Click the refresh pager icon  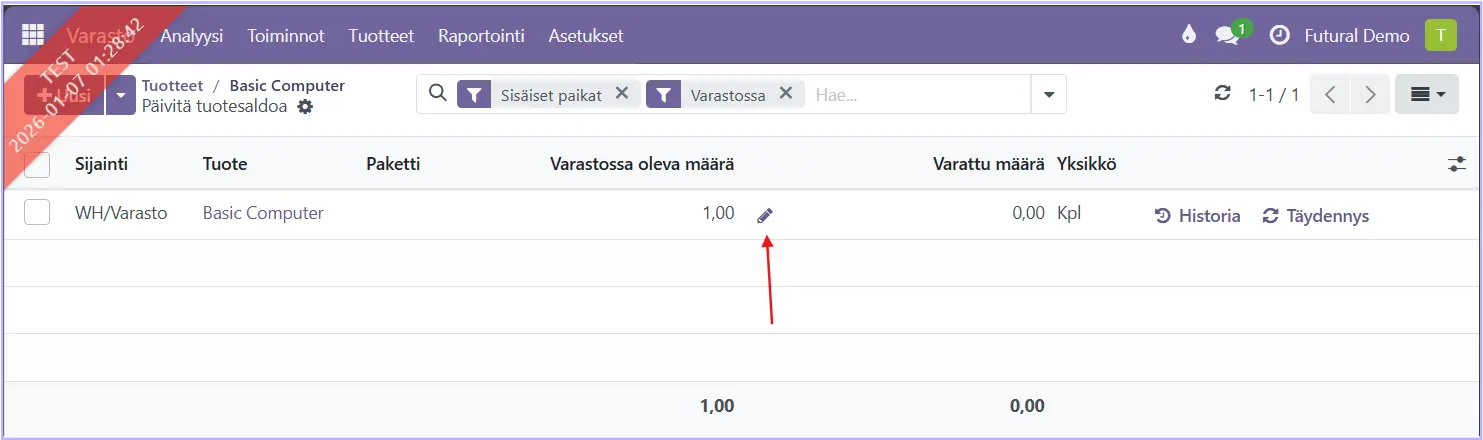(1222, 94)
